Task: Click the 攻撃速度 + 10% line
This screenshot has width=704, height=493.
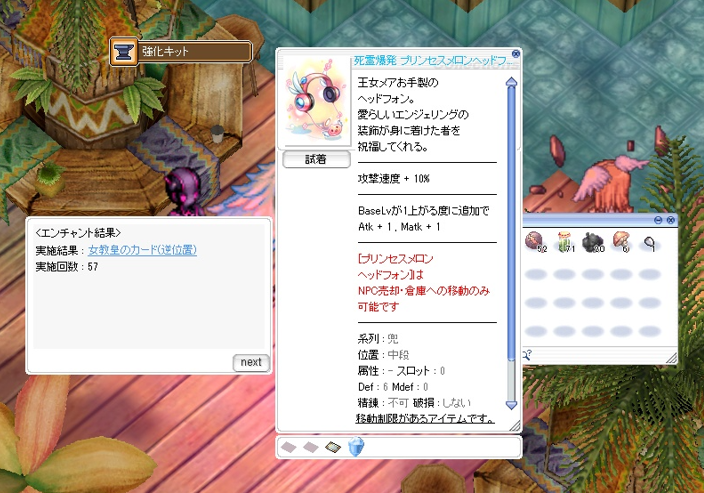Action: (x=394, y=179)
